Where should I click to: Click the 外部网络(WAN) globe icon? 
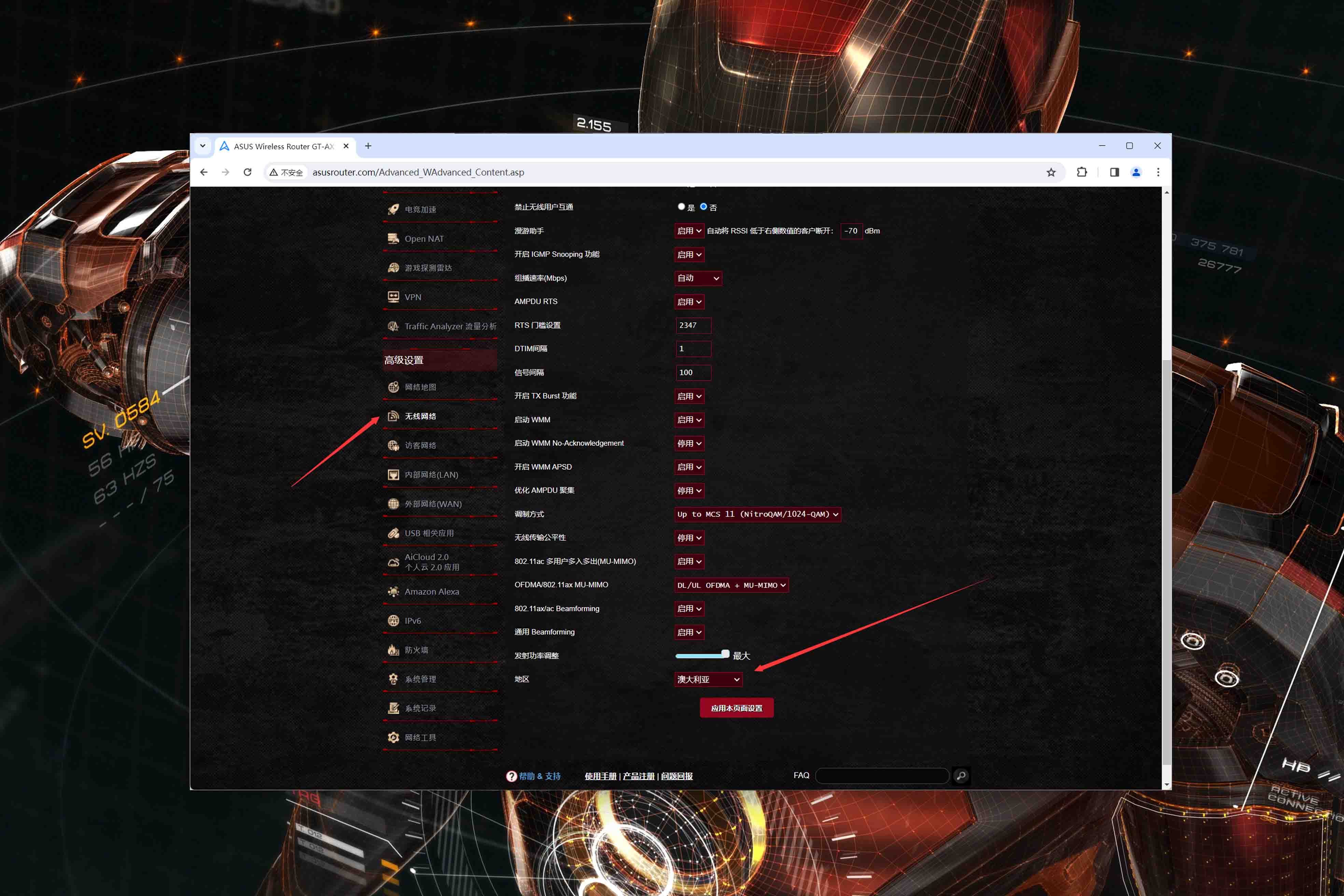click(x=393, y=504)
